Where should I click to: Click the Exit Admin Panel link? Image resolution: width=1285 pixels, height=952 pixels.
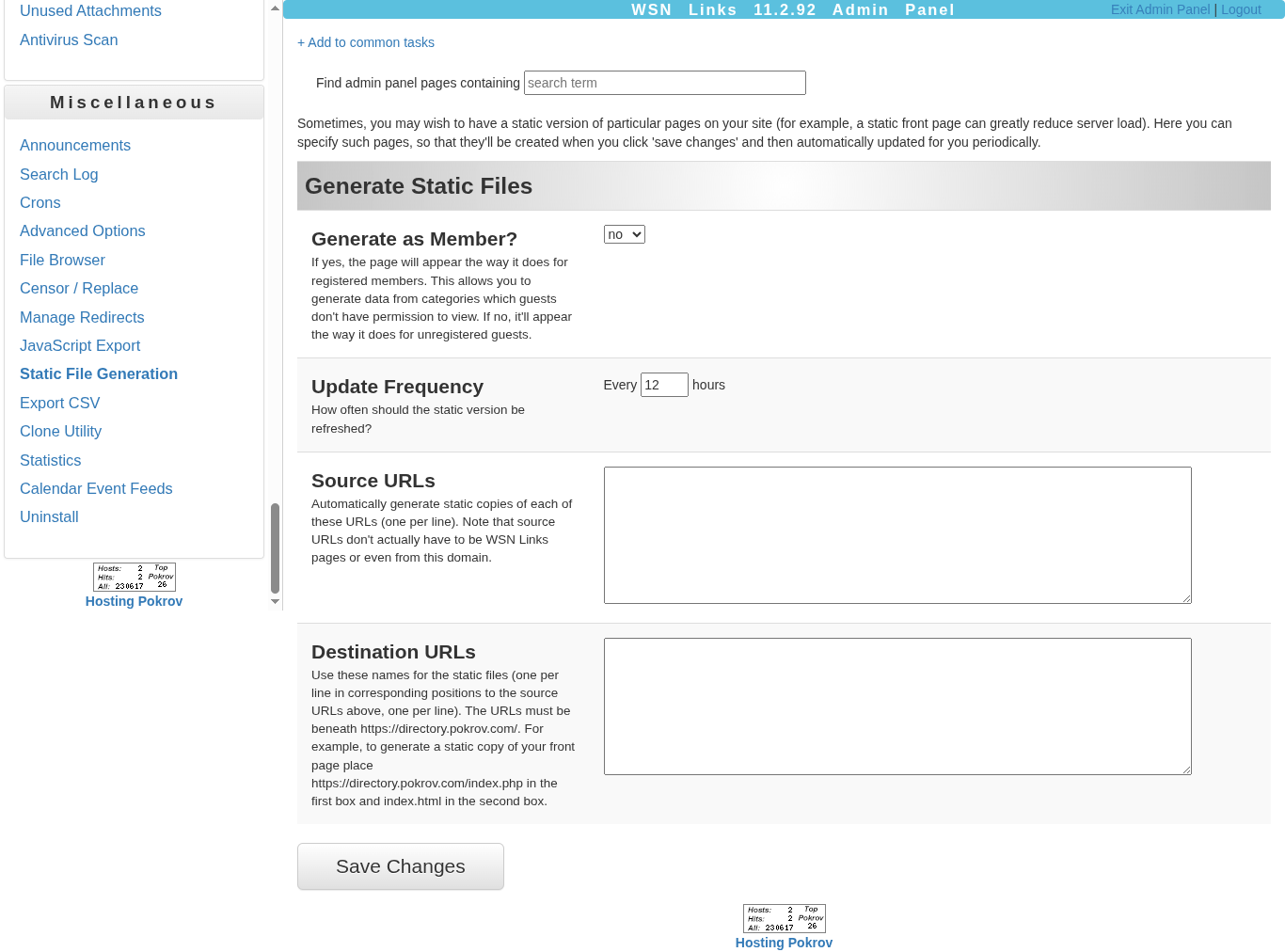1160,9
